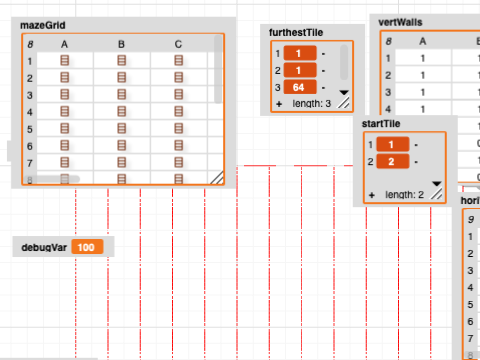The height and width of the screenshot is (360, 480).
Task: Click furthestTile item 1 value field
Action: tap(300, 53)
